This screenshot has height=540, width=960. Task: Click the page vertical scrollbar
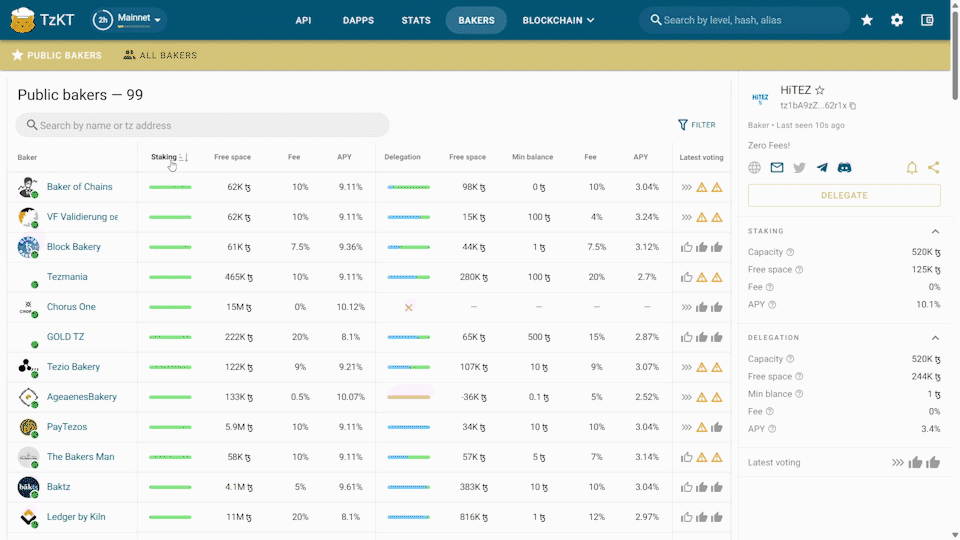[955, 55]
